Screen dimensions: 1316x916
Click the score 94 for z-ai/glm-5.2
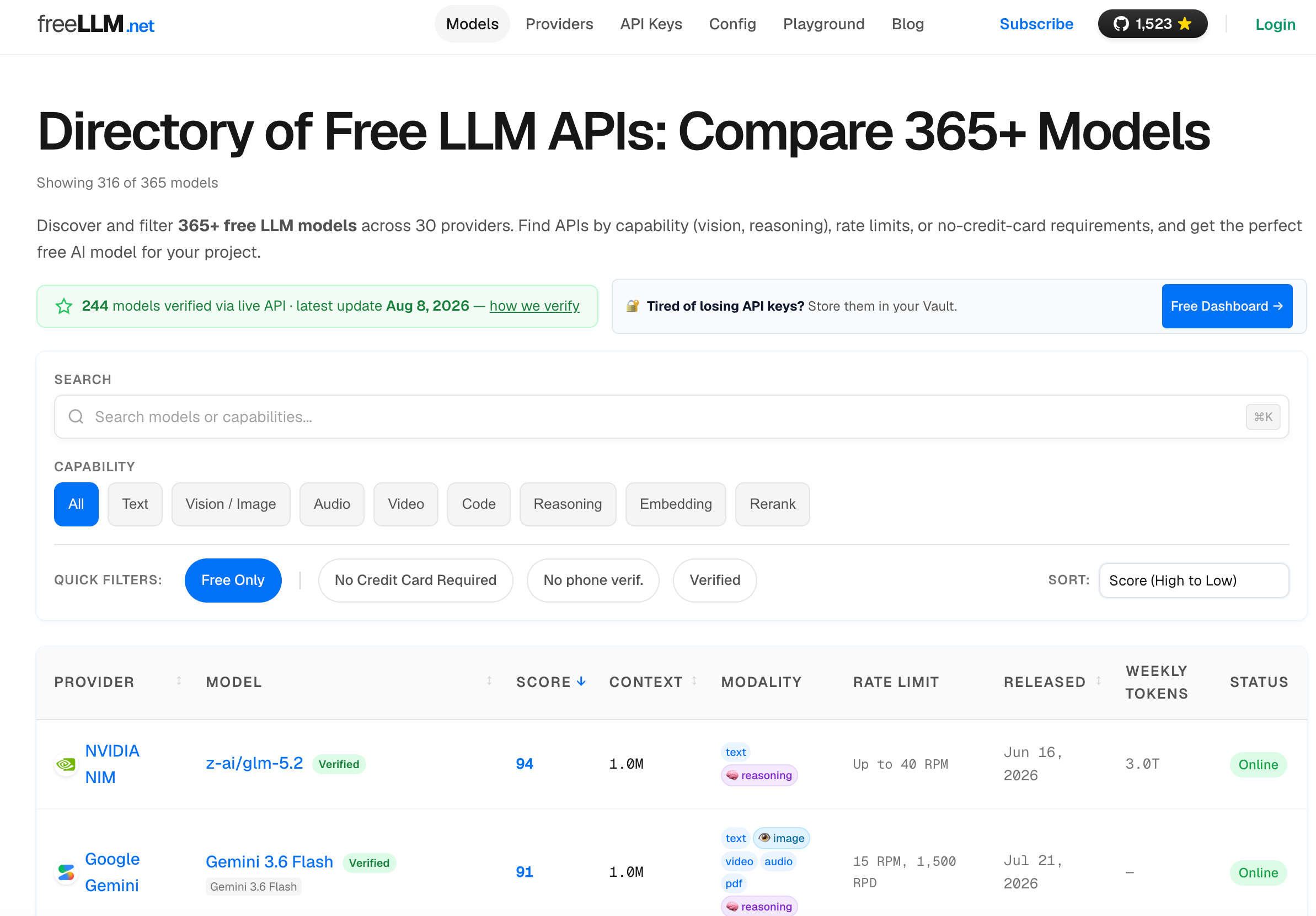525,764
